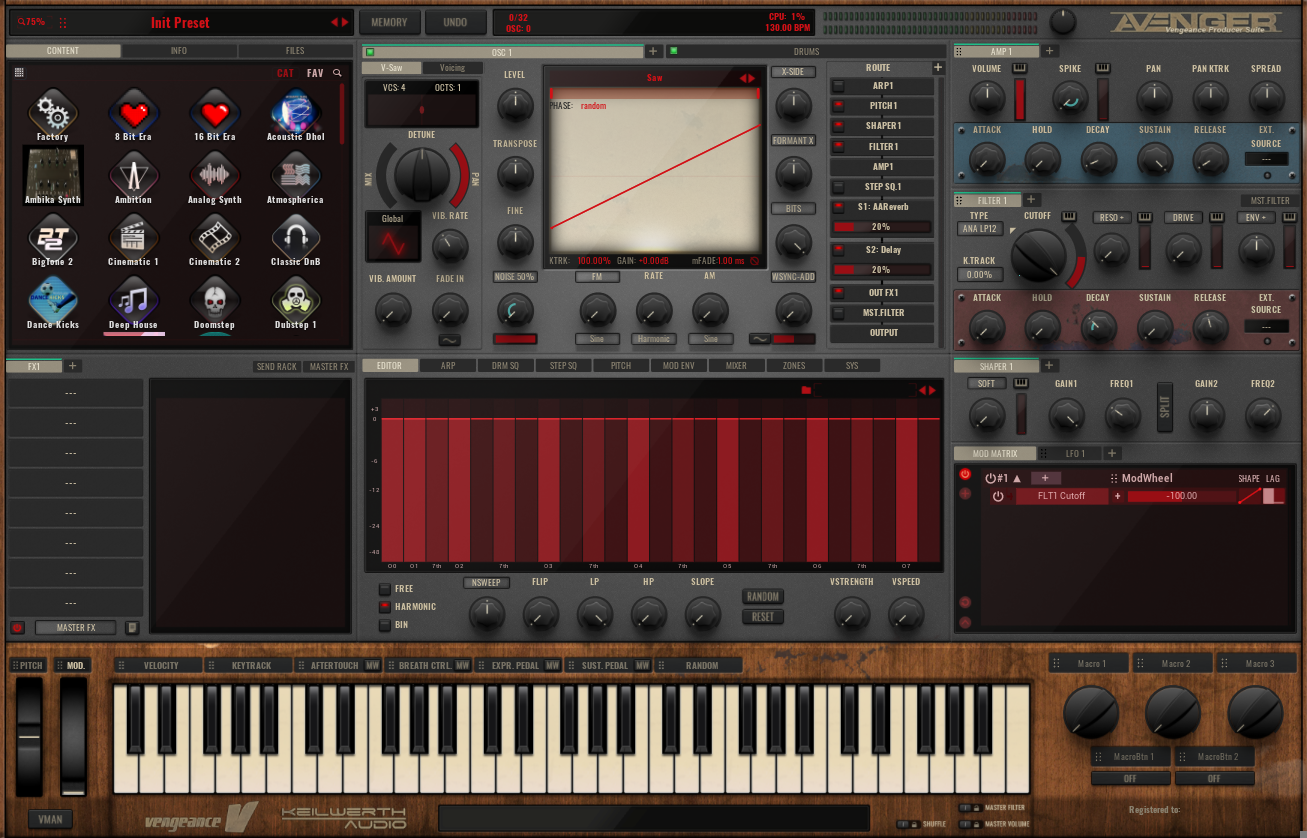Image resolution: width=1307 pixels, height=838 pixels.
Task: Switch to the FILES tab
Action: tap(295, 51)
